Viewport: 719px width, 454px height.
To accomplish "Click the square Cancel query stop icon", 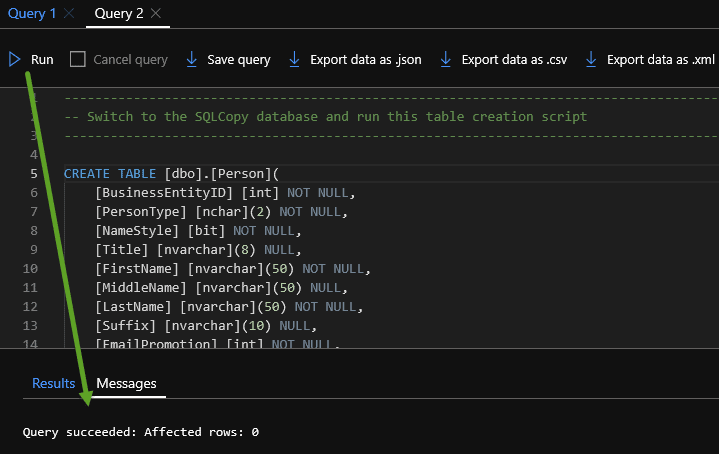I will pos(78,59).
